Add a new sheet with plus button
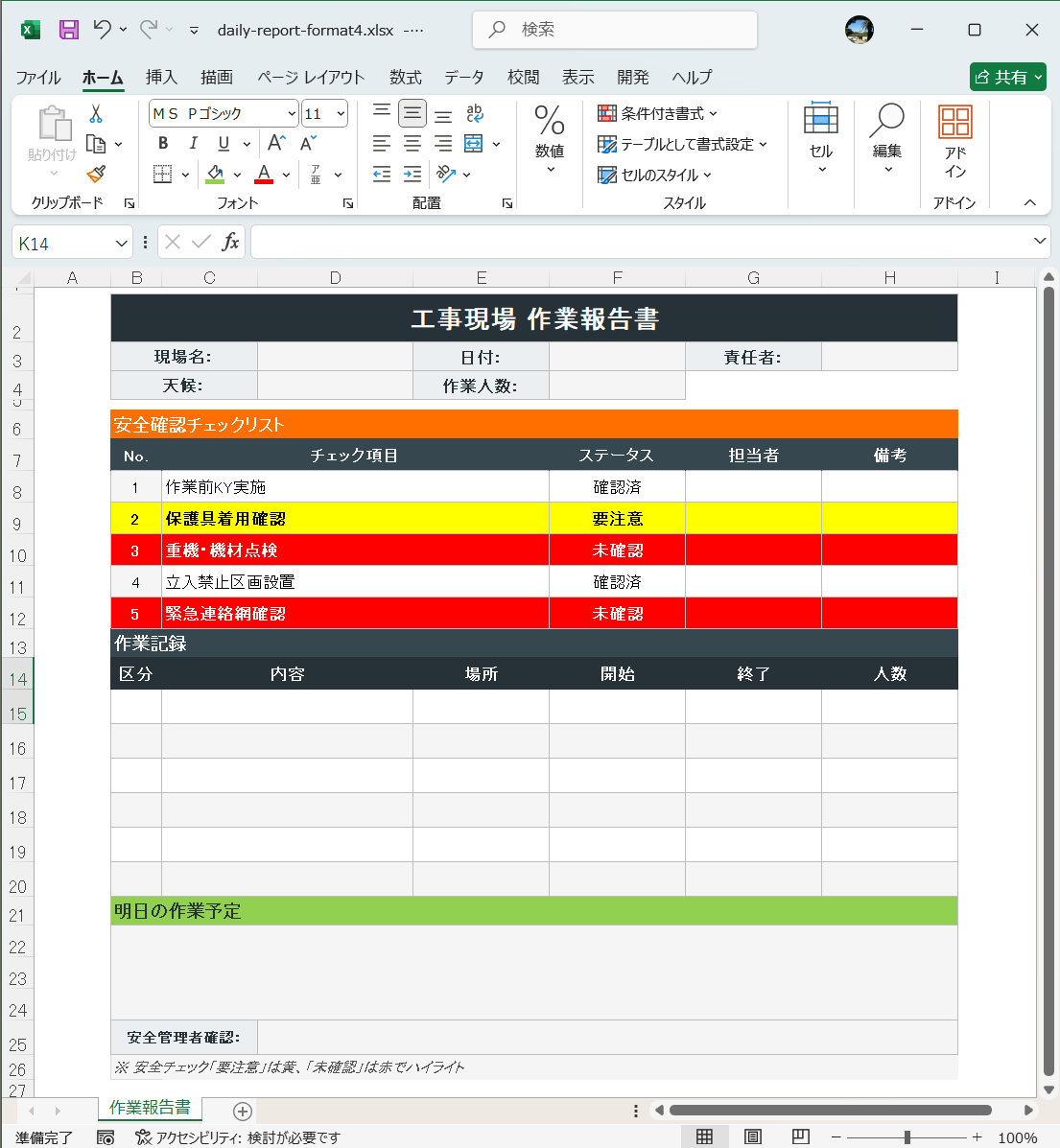The image size is (1060, 1148). 243,1112
